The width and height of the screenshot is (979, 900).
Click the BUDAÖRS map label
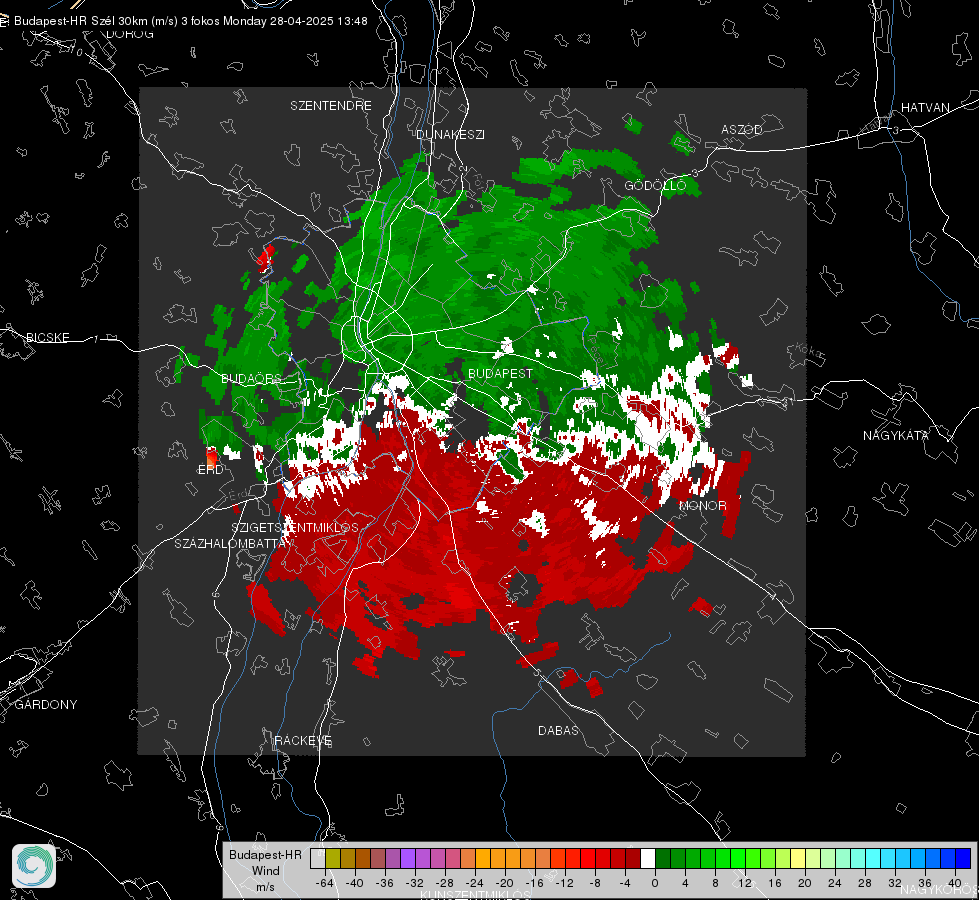click(x=251, y=379)
